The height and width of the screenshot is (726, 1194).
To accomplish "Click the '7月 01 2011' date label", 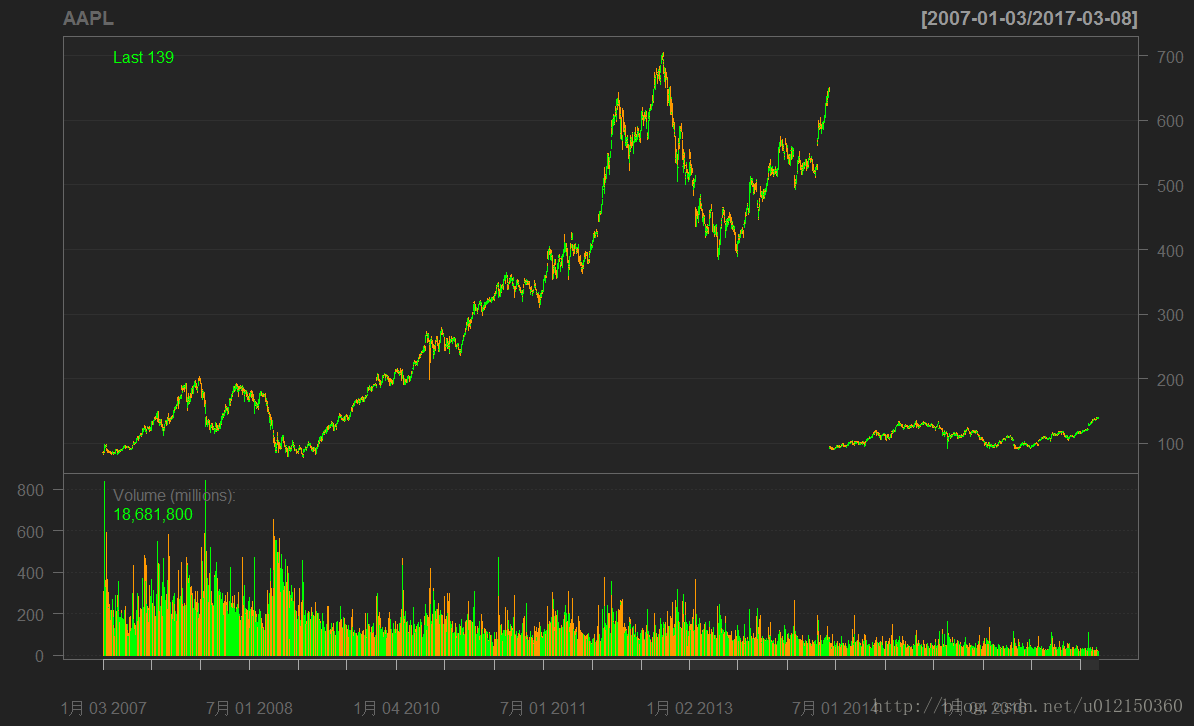I will 543,708.
